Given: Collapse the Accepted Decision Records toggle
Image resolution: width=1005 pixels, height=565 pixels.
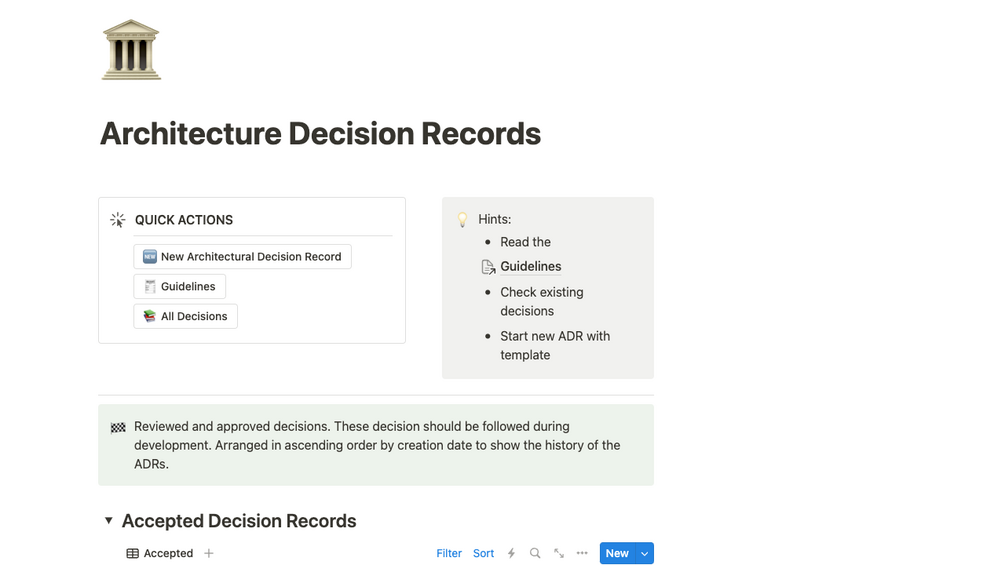Looking at the screenshot, I should [x=109, y=521].
